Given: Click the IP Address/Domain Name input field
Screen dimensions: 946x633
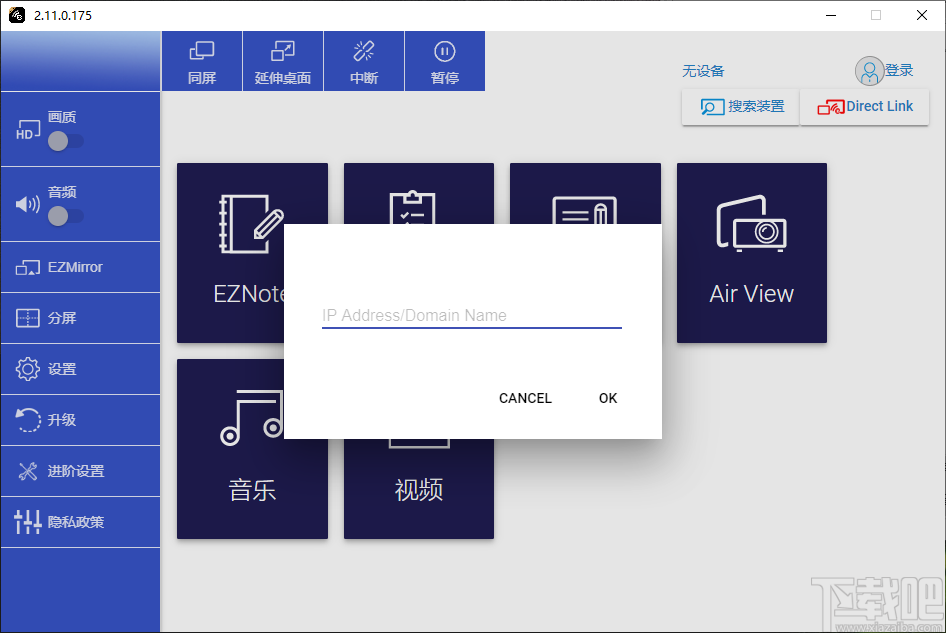Looking at the screenshot, I should (471, 314).
